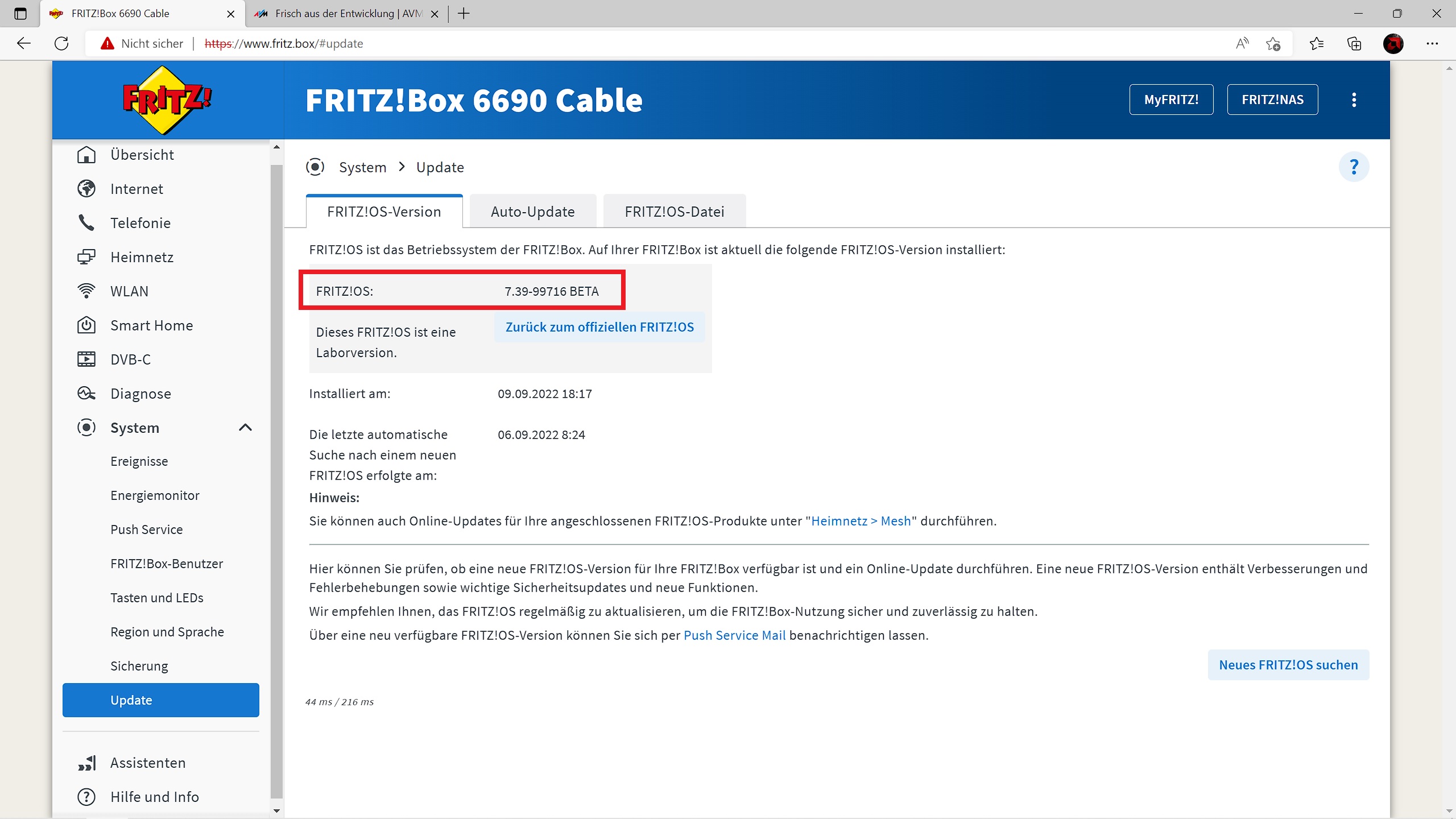Click the browser address bar
This screenshot has width=1456, height=819.
[x=682, y=43]
